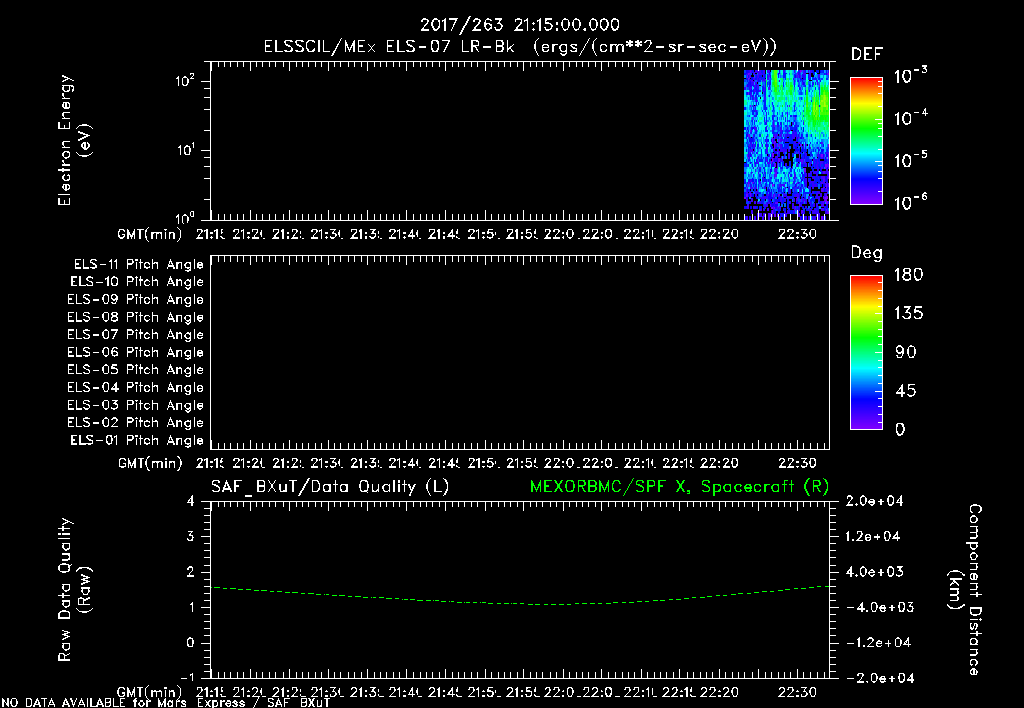Image resolution: width=1024 pixels, height=708 pixels.
Task: Click the Electron Energy (eV) axis label
Action: pos(74,140)
